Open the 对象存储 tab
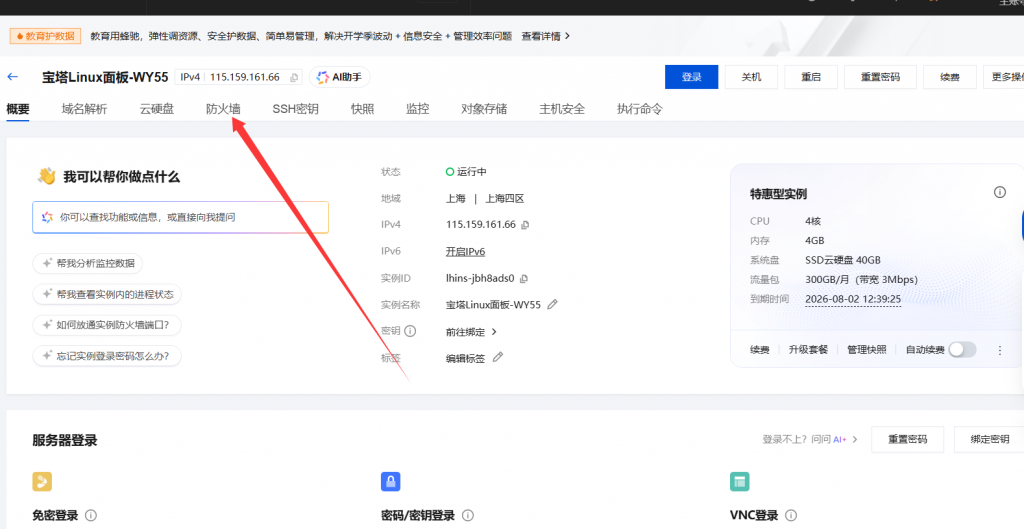 tap(484, 109)
